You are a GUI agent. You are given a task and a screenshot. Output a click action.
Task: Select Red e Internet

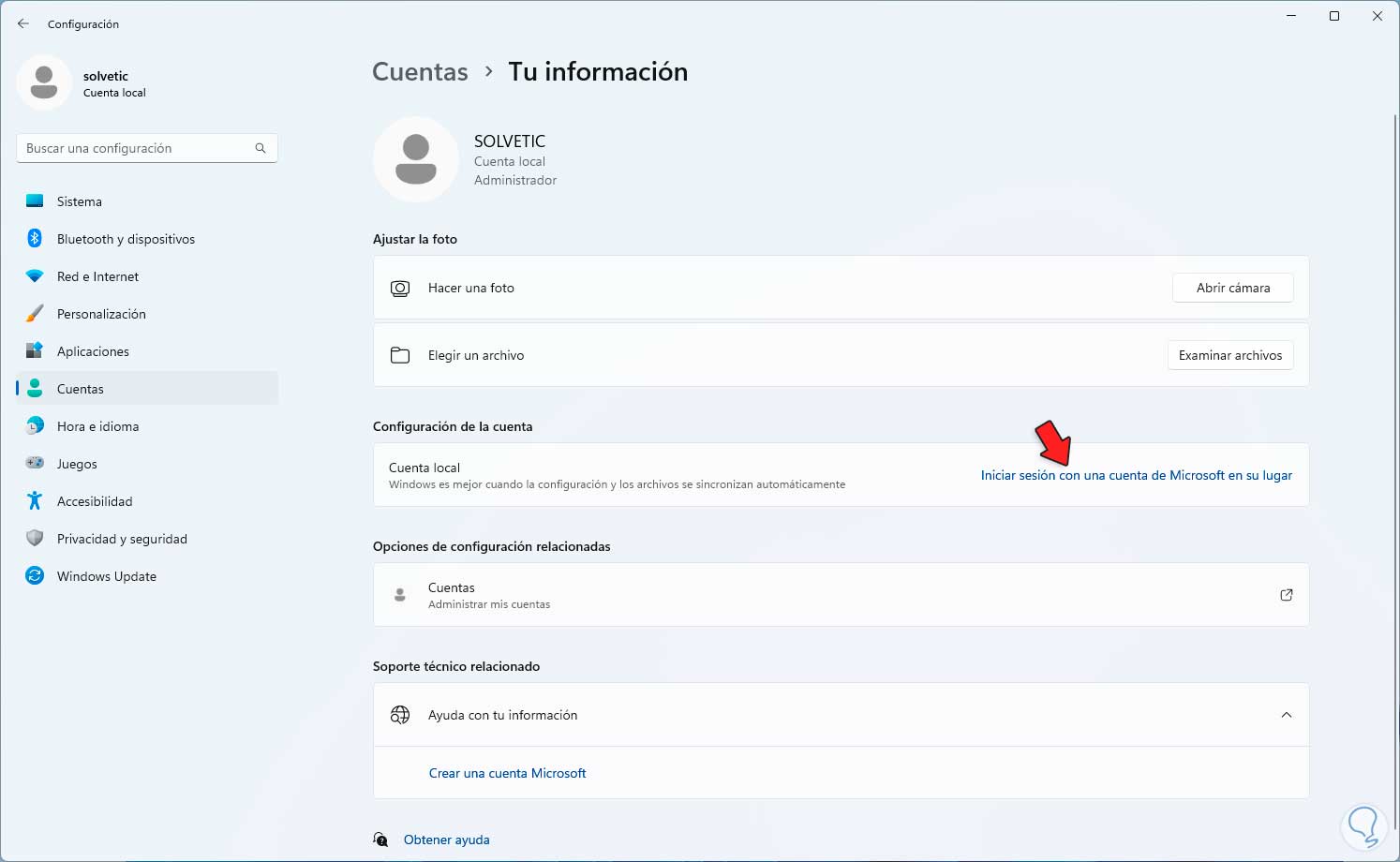(147, 276)
